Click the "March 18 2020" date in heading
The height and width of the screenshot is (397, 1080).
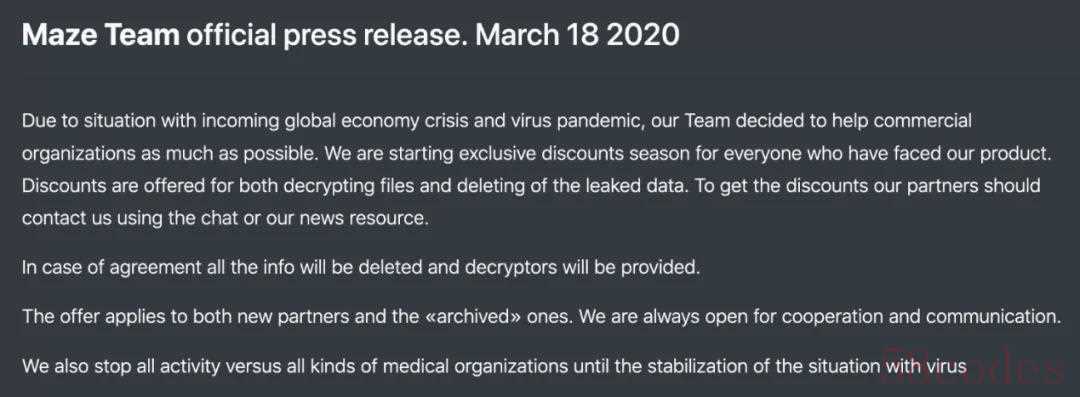(578, 34)
